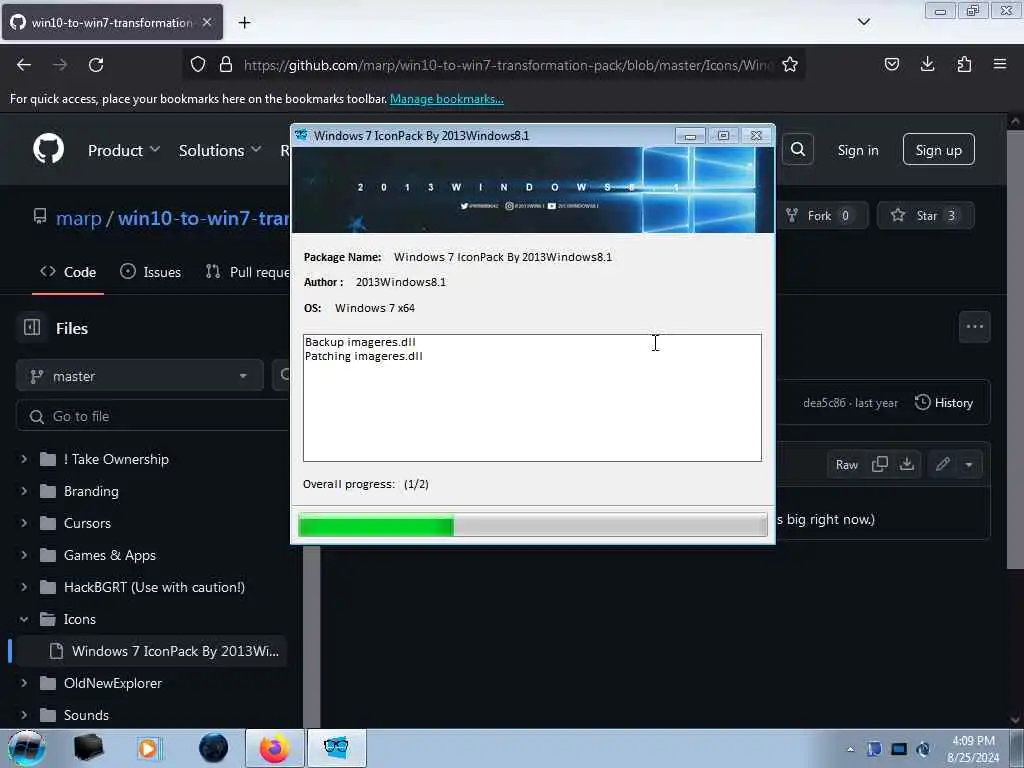Expand the Cursors folder
The image size is (1024, 768).
(24, 523)
